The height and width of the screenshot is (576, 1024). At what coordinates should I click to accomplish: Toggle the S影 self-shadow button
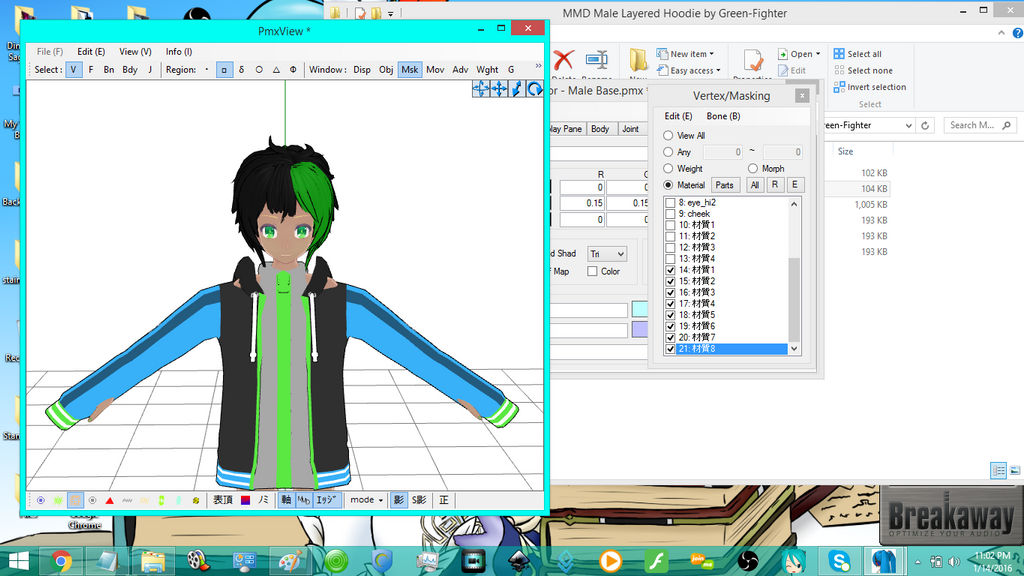pyautogui.click(x=419, y=500)
